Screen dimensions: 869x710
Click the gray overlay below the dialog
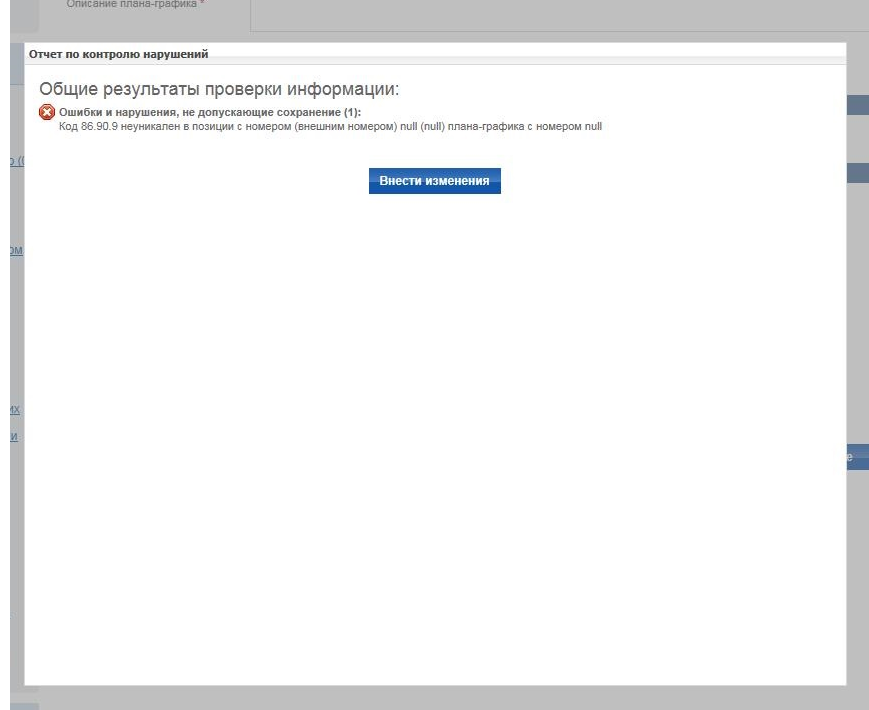click(x=435, y=698)
